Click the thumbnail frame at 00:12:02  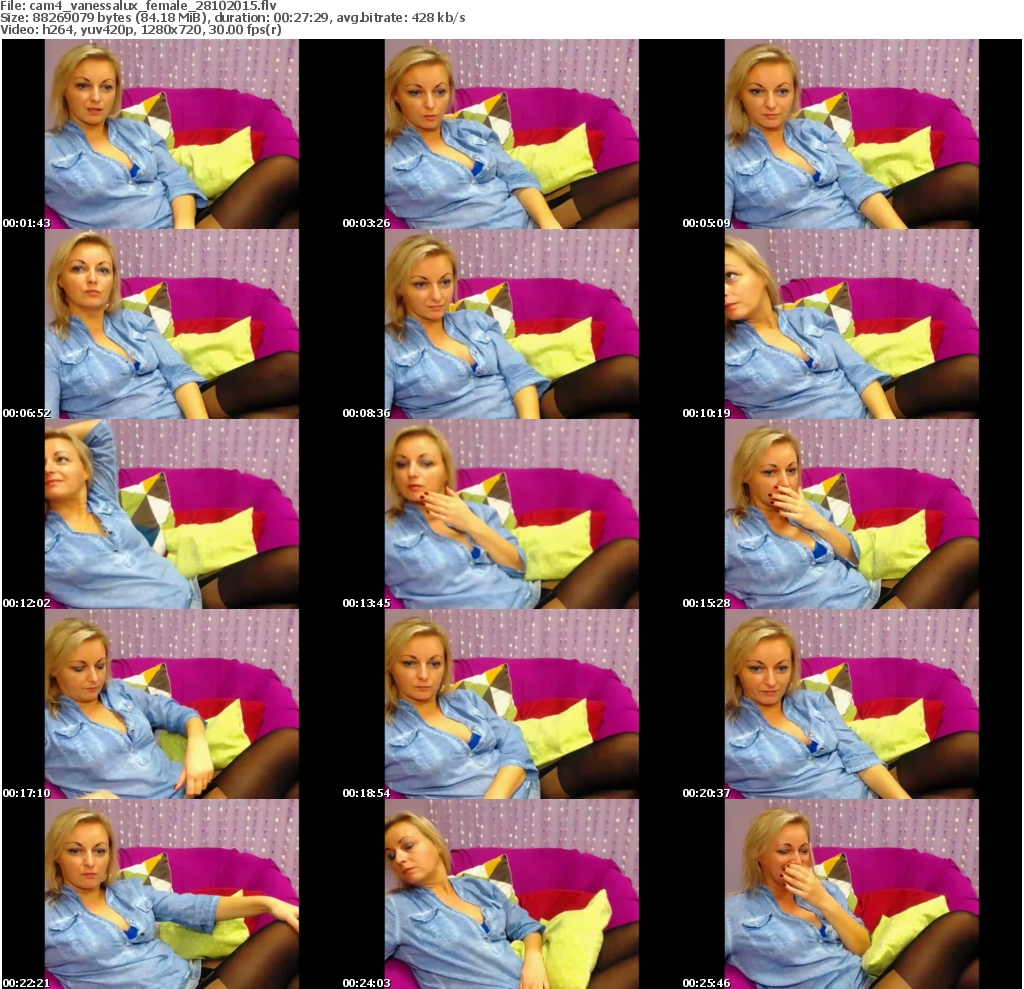pos(172,514)
